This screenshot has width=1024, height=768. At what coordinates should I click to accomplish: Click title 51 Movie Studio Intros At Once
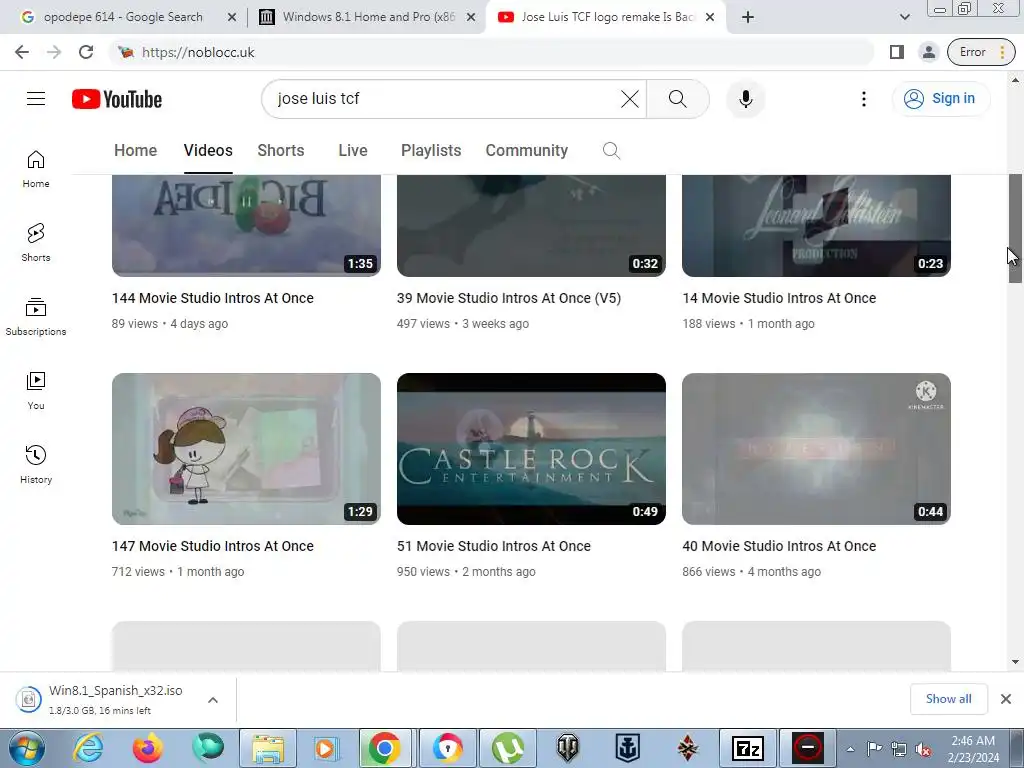(x=494, y=547)
